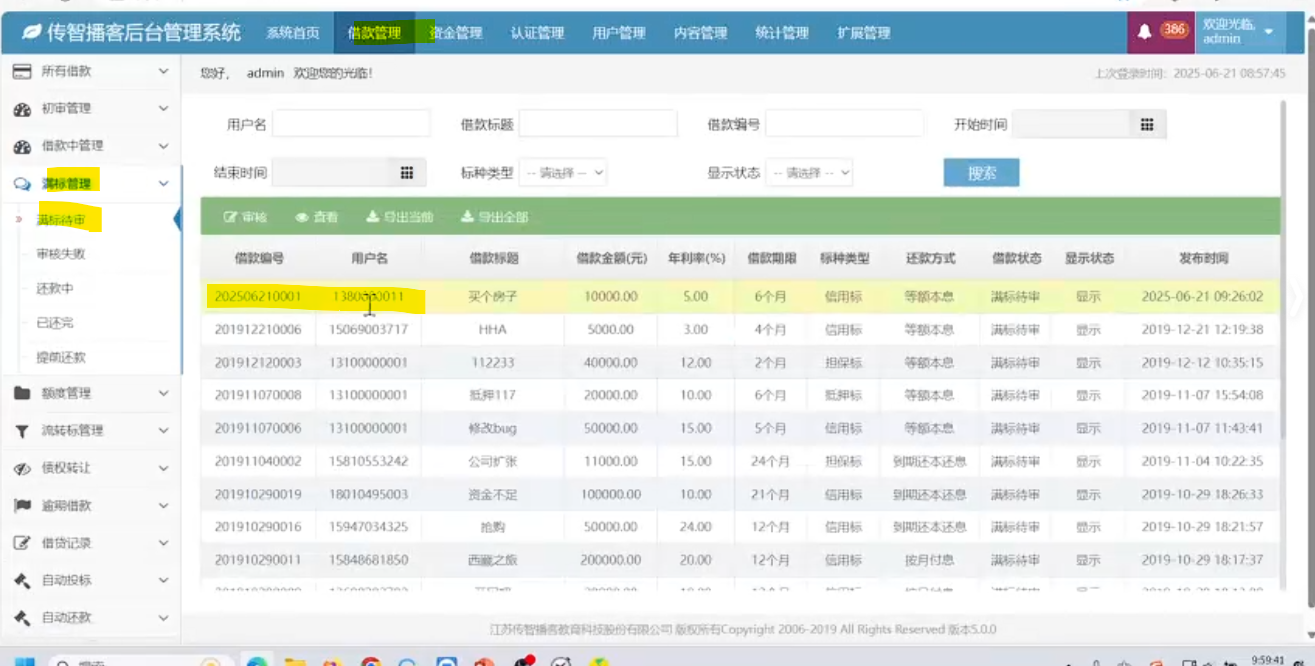Click the 查看 toolbar button
Viewport: 1315px width, 666px height.
[316, 217]
